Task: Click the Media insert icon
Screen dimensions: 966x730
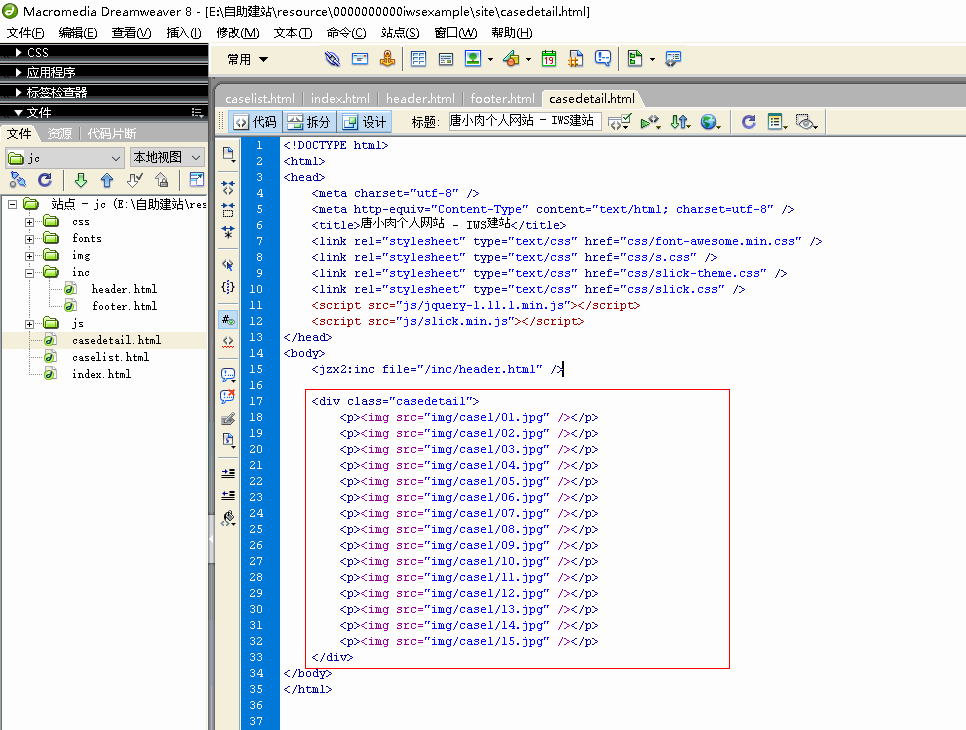Action: 511,59
